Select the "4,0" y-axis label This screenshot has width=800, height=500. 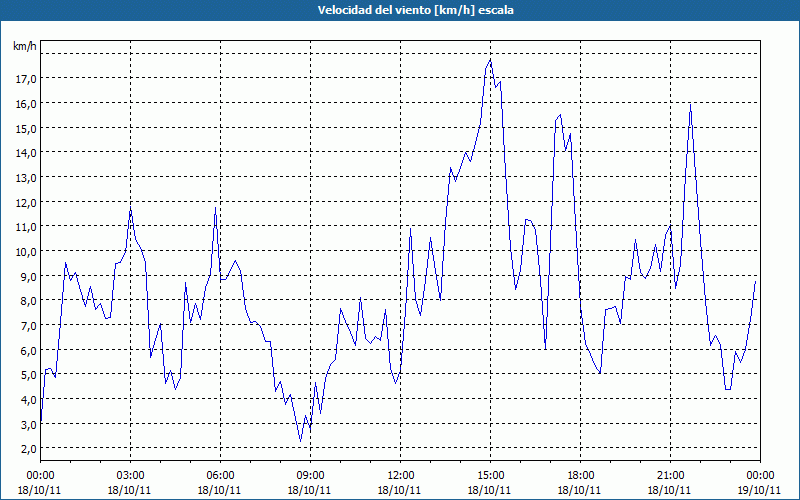pyautogui.click(x=29, y=399)
